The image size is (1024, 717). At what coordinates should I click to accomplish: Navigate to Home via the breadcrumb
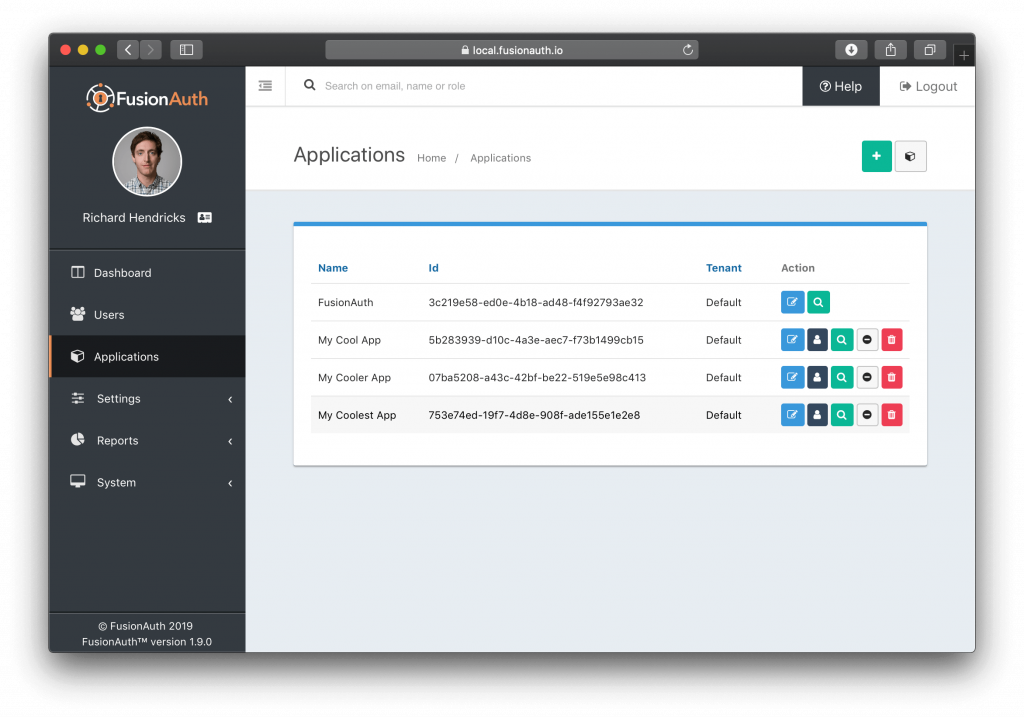click(431, 158)
